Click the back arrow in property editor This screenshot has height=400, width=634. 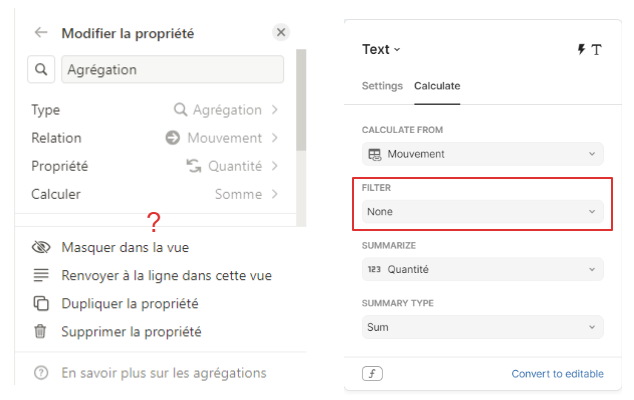41,33
